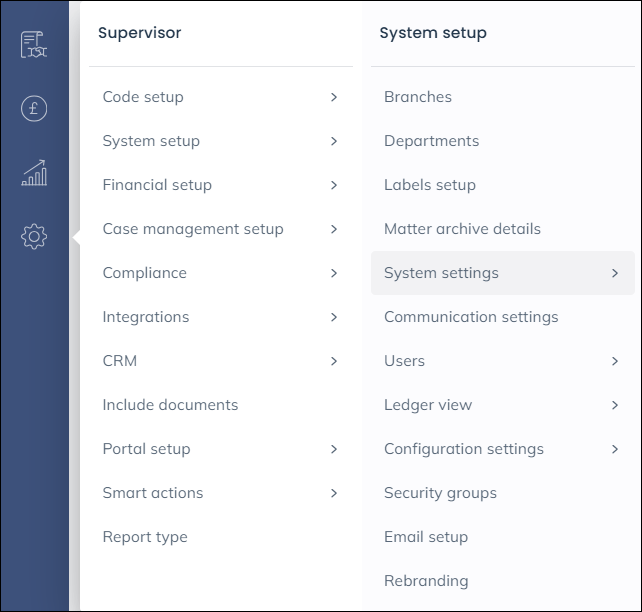Expand the Ledger view chevron
642x612 pixels.
pos(615,405)
